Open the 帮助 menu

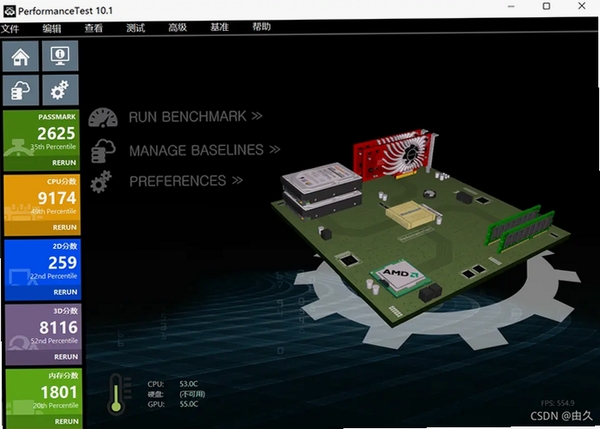click(x=261, y=26)
